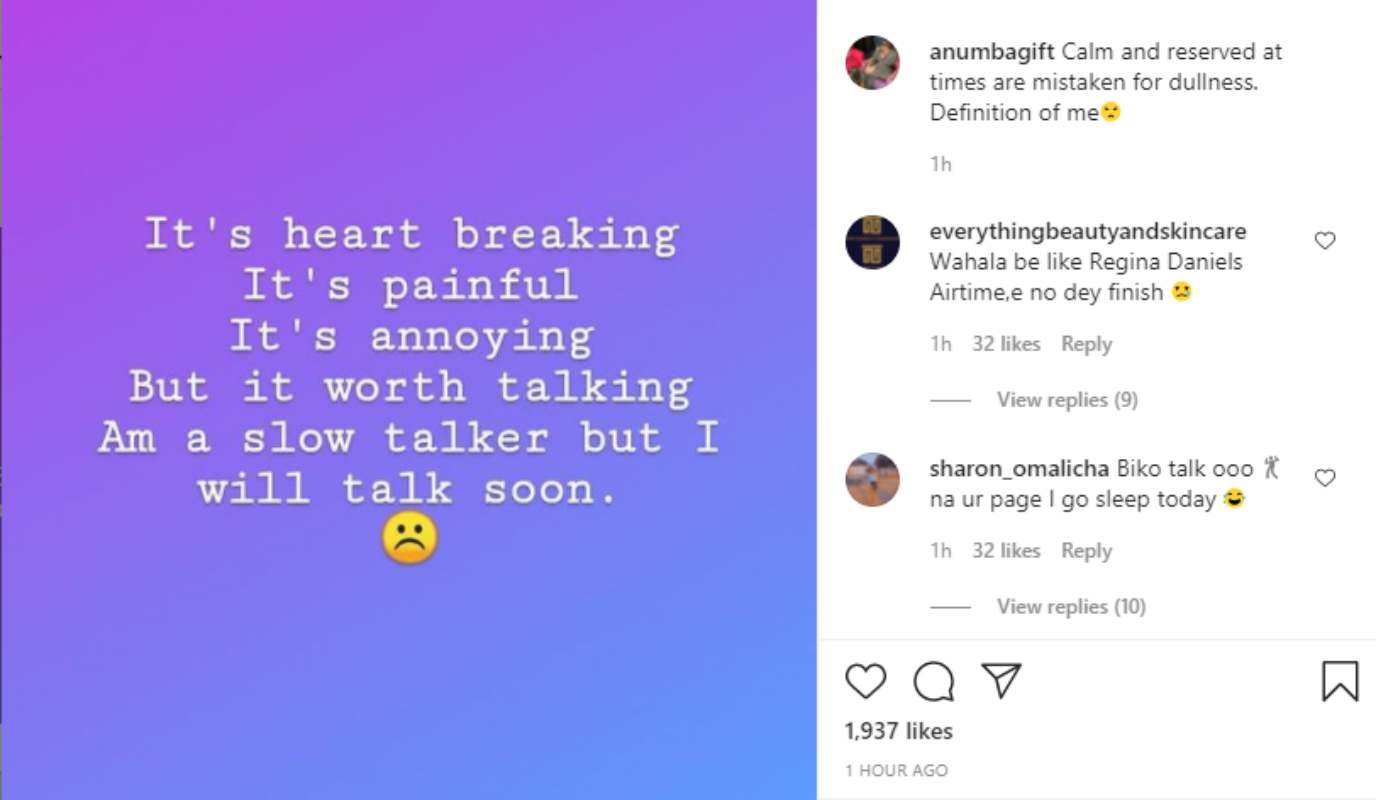View the 1,937 likes list

(899, 731)
